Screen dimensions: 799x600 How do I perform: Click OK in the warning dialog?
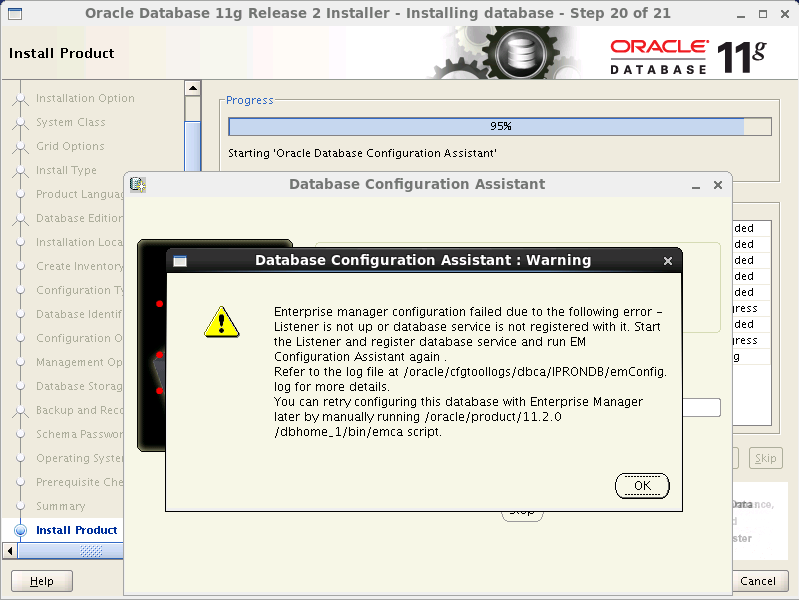click(x=642, y=486)
